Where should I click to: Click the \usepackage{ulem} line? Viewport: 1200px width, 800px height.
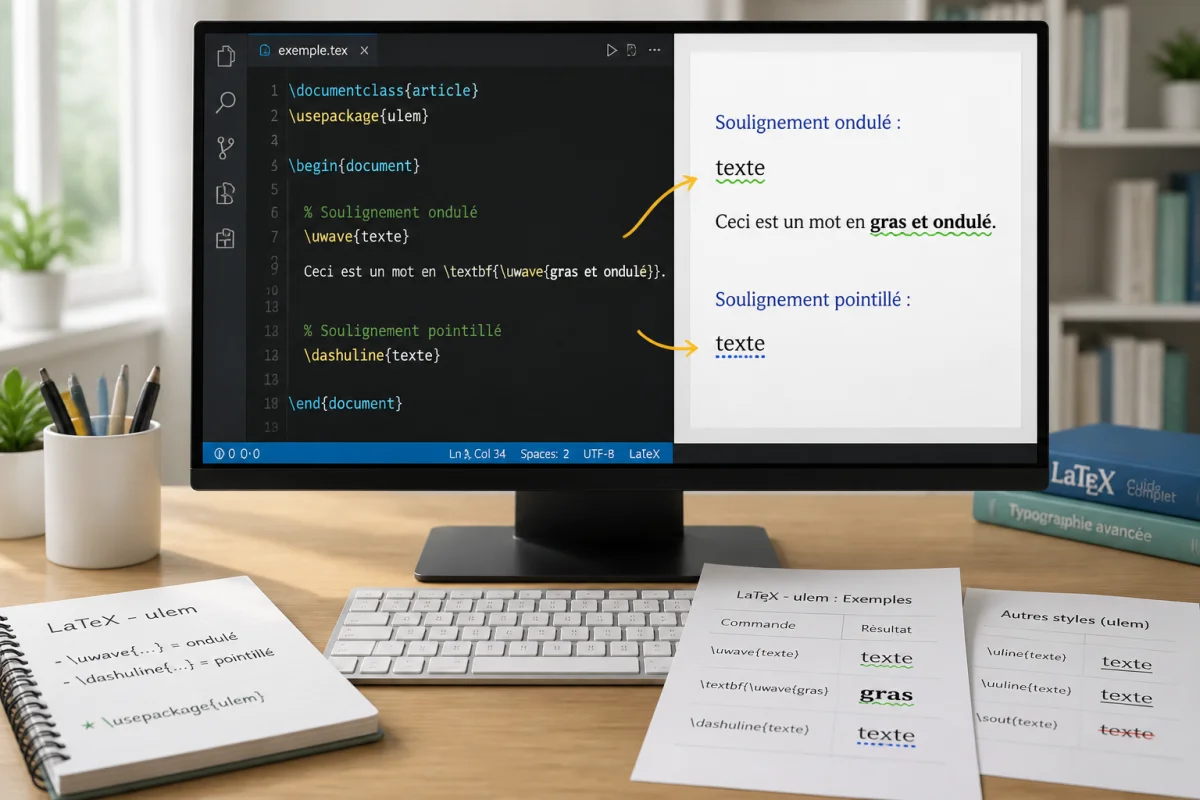(358, 116)
